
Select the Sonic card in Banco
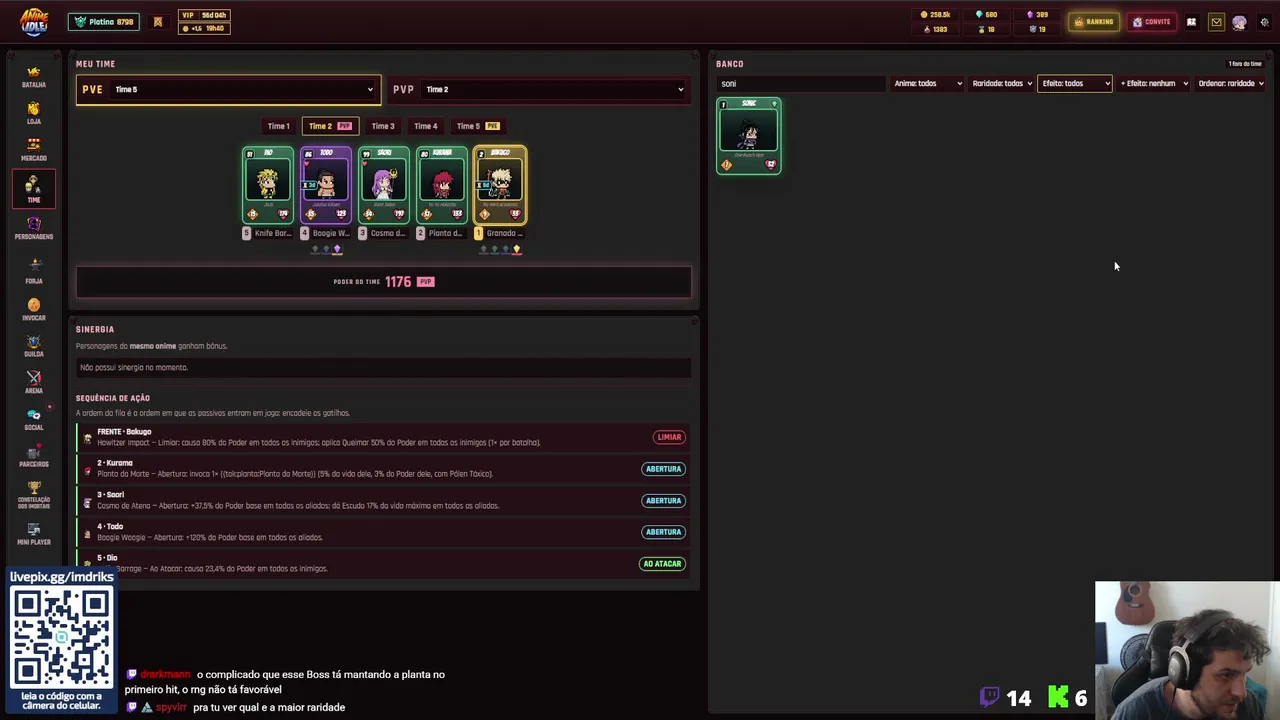coord(749,136)
